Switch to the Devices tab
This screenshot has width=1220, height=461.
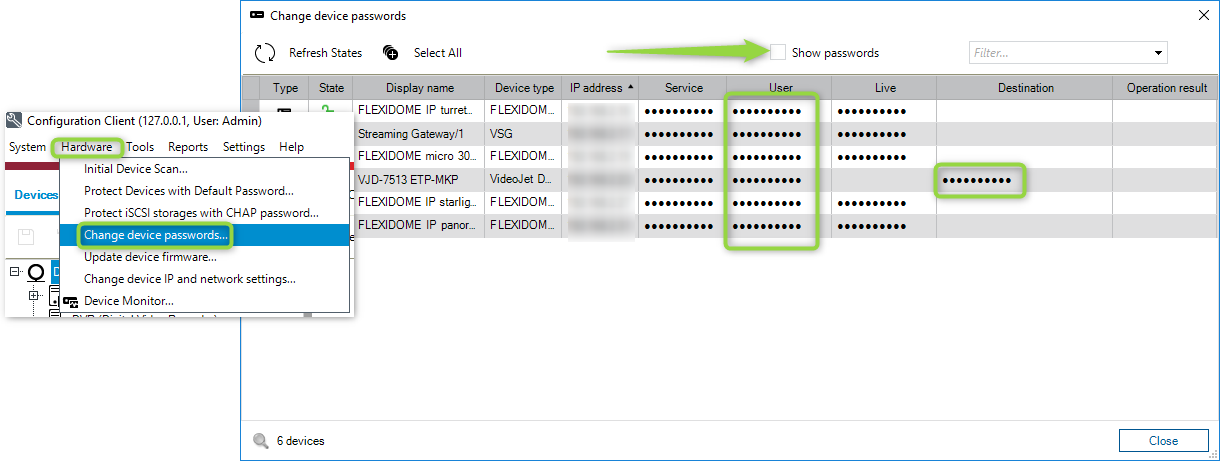tap(36, 195)
